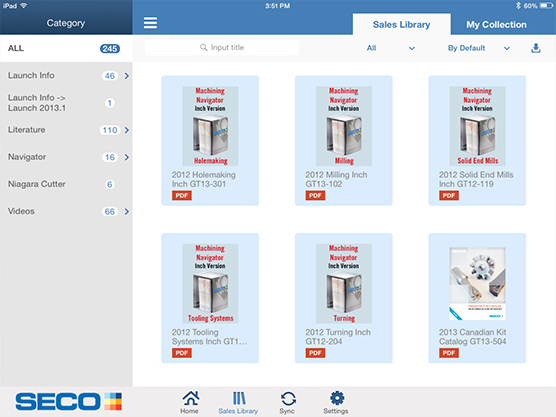
Task: Switch to the My Collection tab
Action: (x=496, y=24)
